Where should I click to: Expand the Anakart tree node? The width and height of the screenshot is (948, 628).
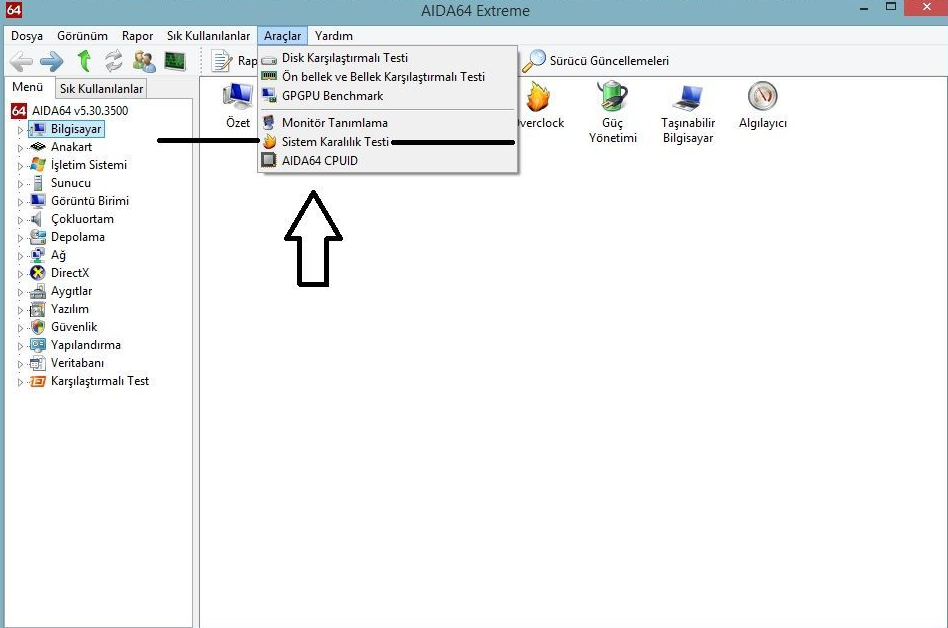pyautogui.click(x=20, y=148)
